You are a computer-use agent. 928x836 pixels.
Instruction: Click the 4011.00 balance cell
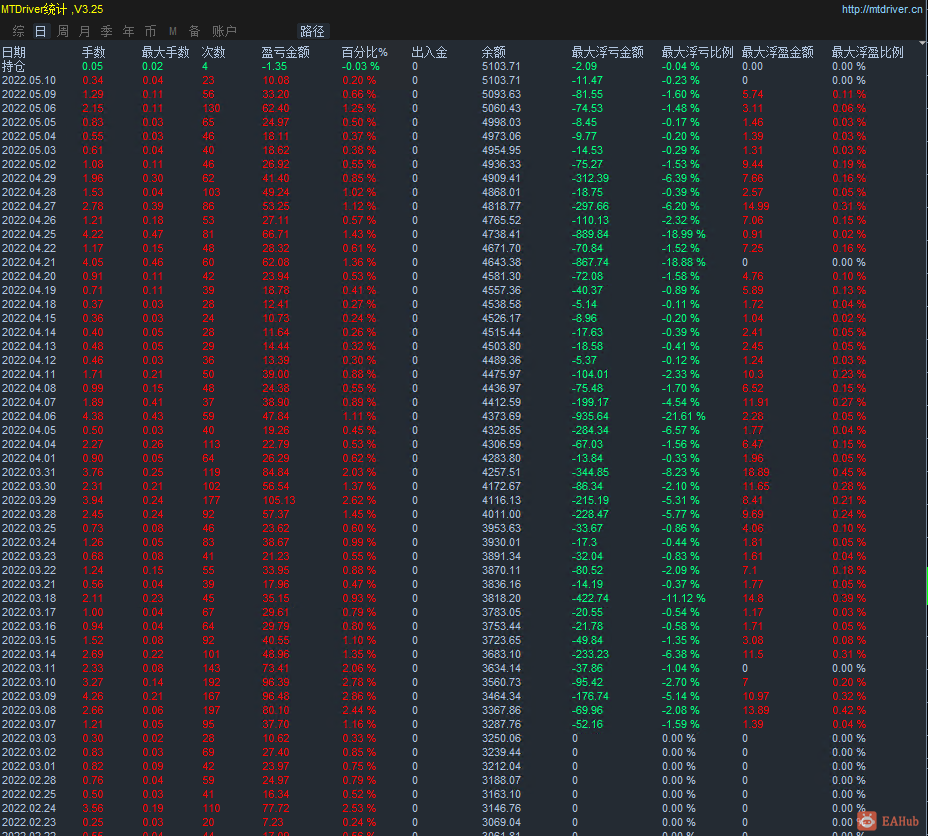[x=501, y=514]
